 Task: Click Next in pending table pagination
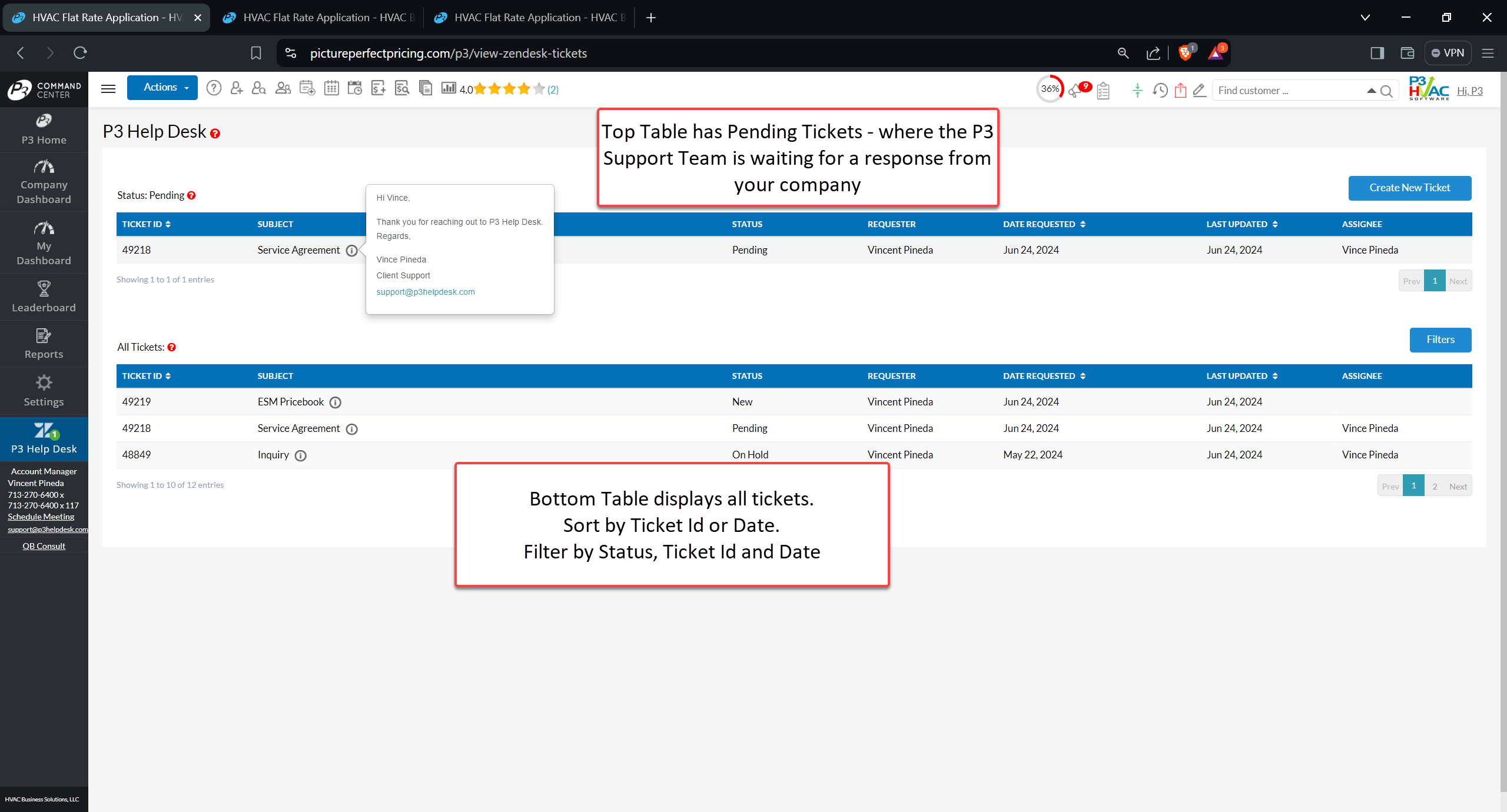(1458, 281)
